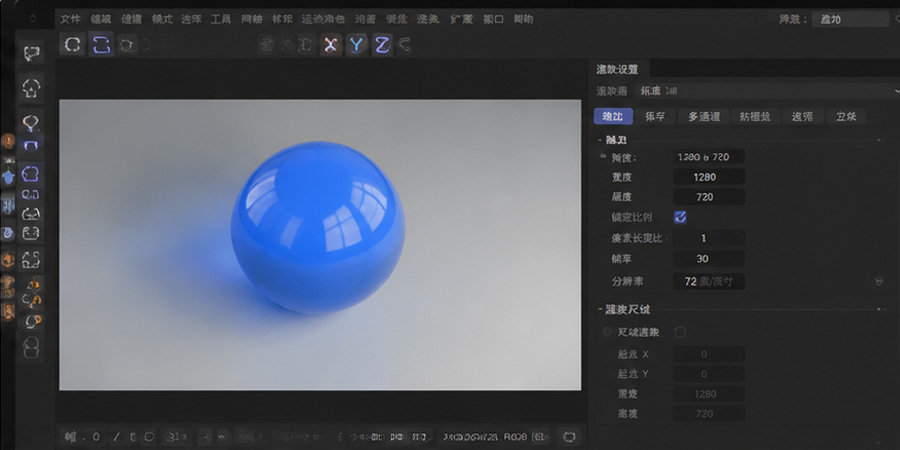The height and width of the screenshot is (450, 900).
Task: Click the small circle icon at top-left corner
Action: point(32,19)
